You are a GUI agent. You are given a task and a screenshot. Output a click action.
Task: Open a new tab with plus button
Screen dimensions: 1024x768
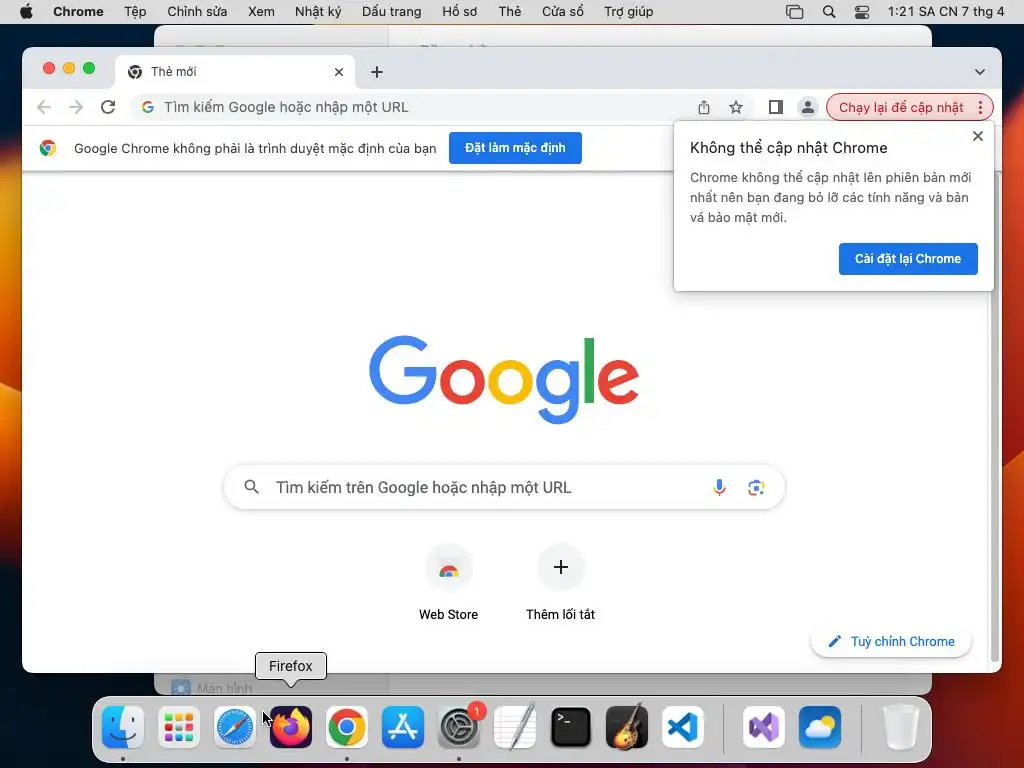click(x=377, y=72)
